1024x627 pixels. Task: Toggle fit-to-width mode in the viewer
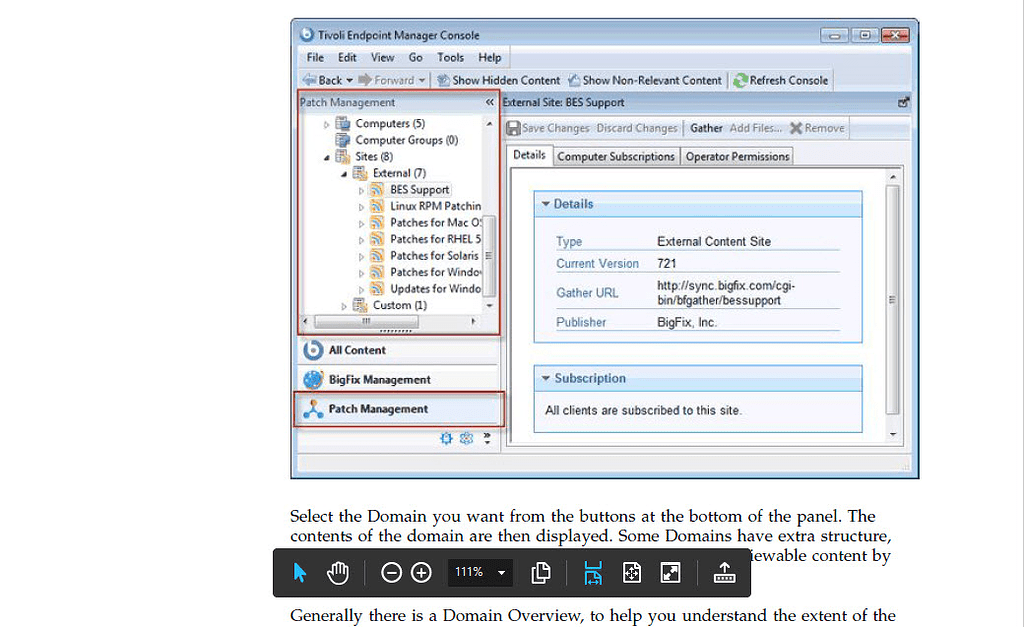[x=593, y=572]
